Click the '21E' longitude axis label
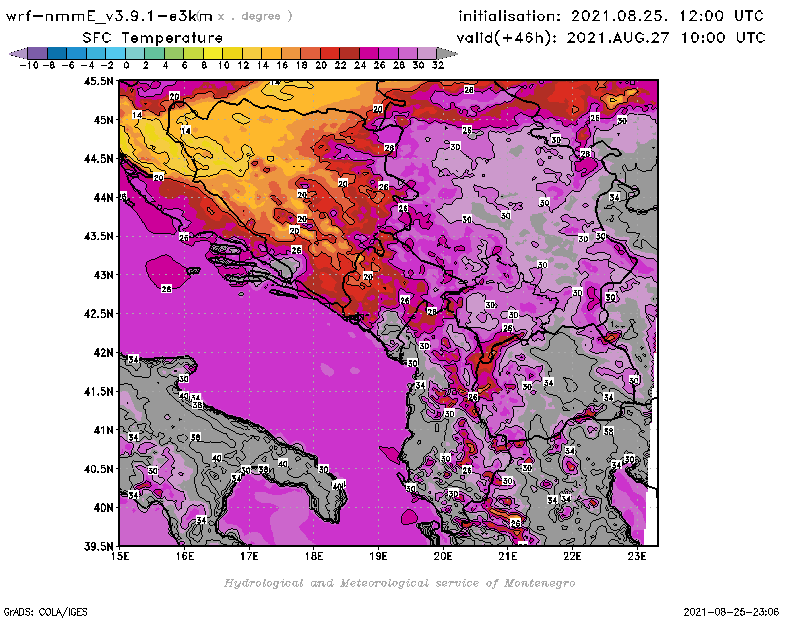This screenshot has height=618, width=800. pos(508,556)
